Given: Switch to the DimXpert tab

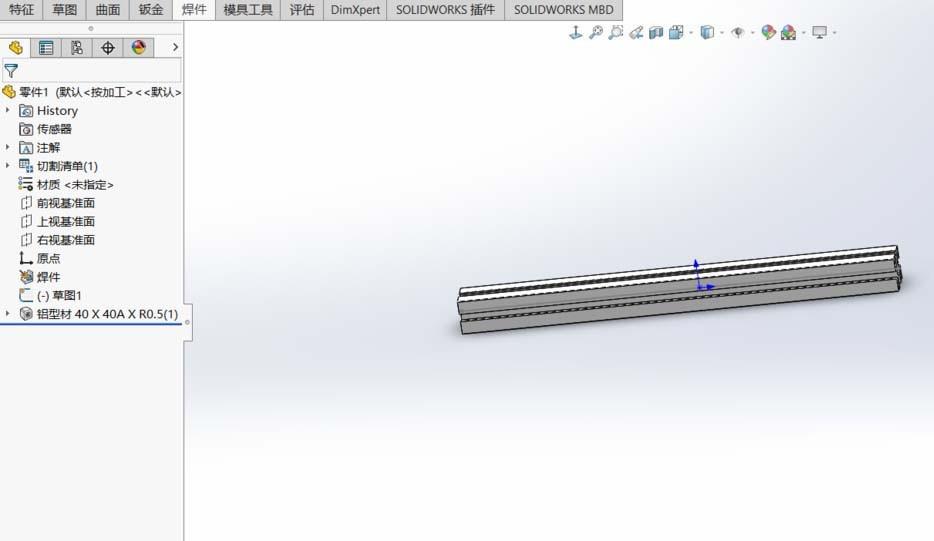Looking at the screenshot, I should point(355,10).
